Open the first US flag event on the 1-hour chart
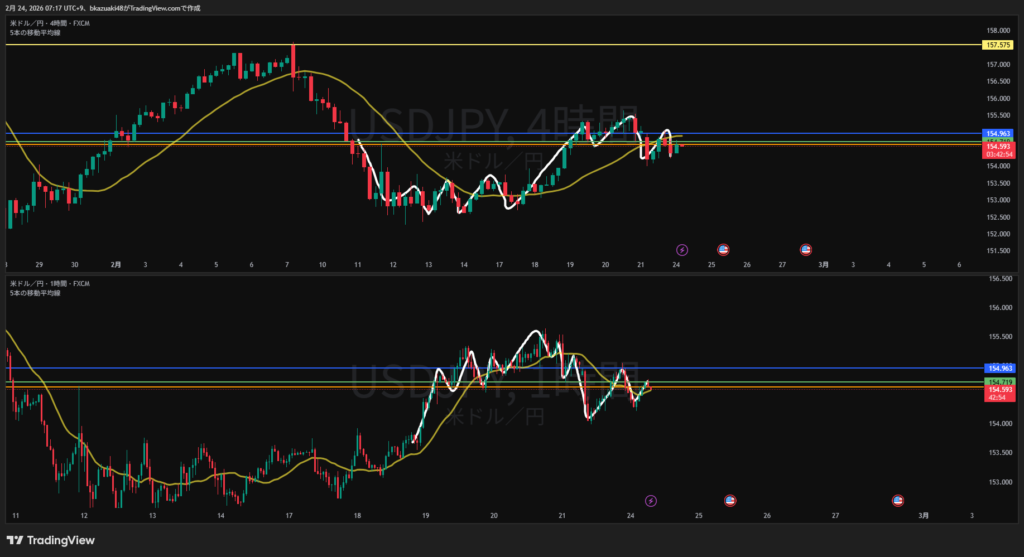1024x557 pixels. [x=730, y=500]
